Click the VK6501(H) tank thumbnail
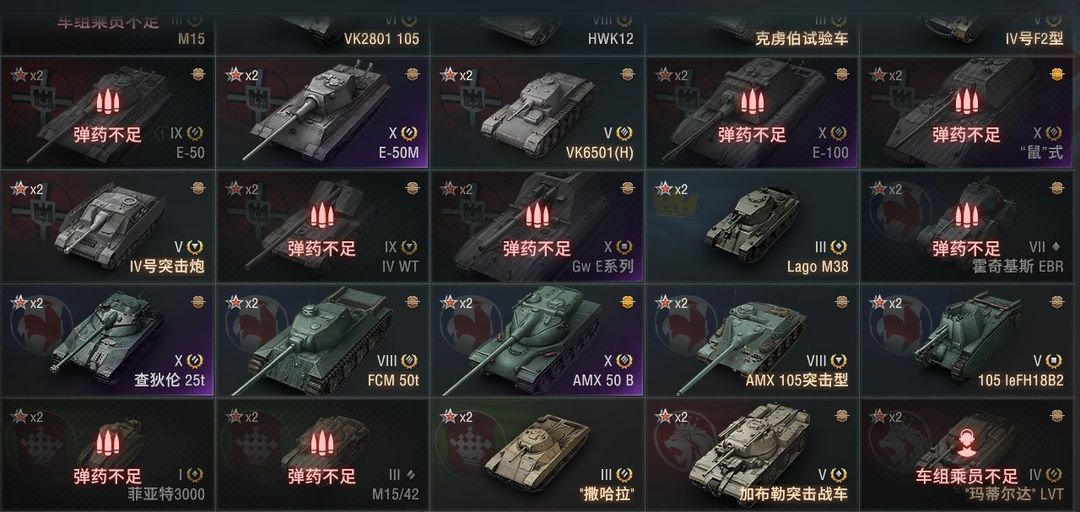The height and width of the screenshot is (512, 1080). point(539,108)
